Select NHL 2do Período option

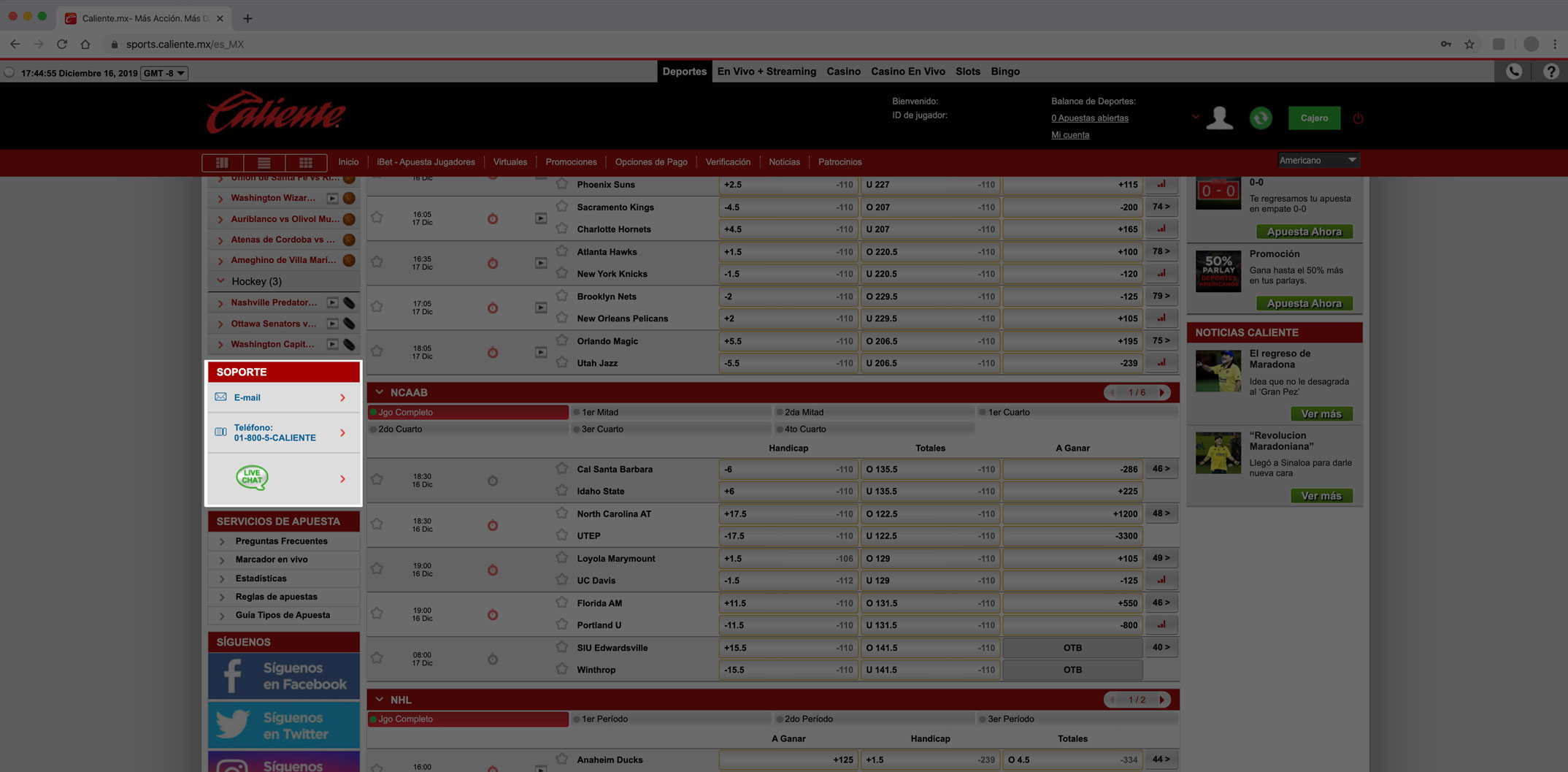pyautogui.click(x=874, y=719)
